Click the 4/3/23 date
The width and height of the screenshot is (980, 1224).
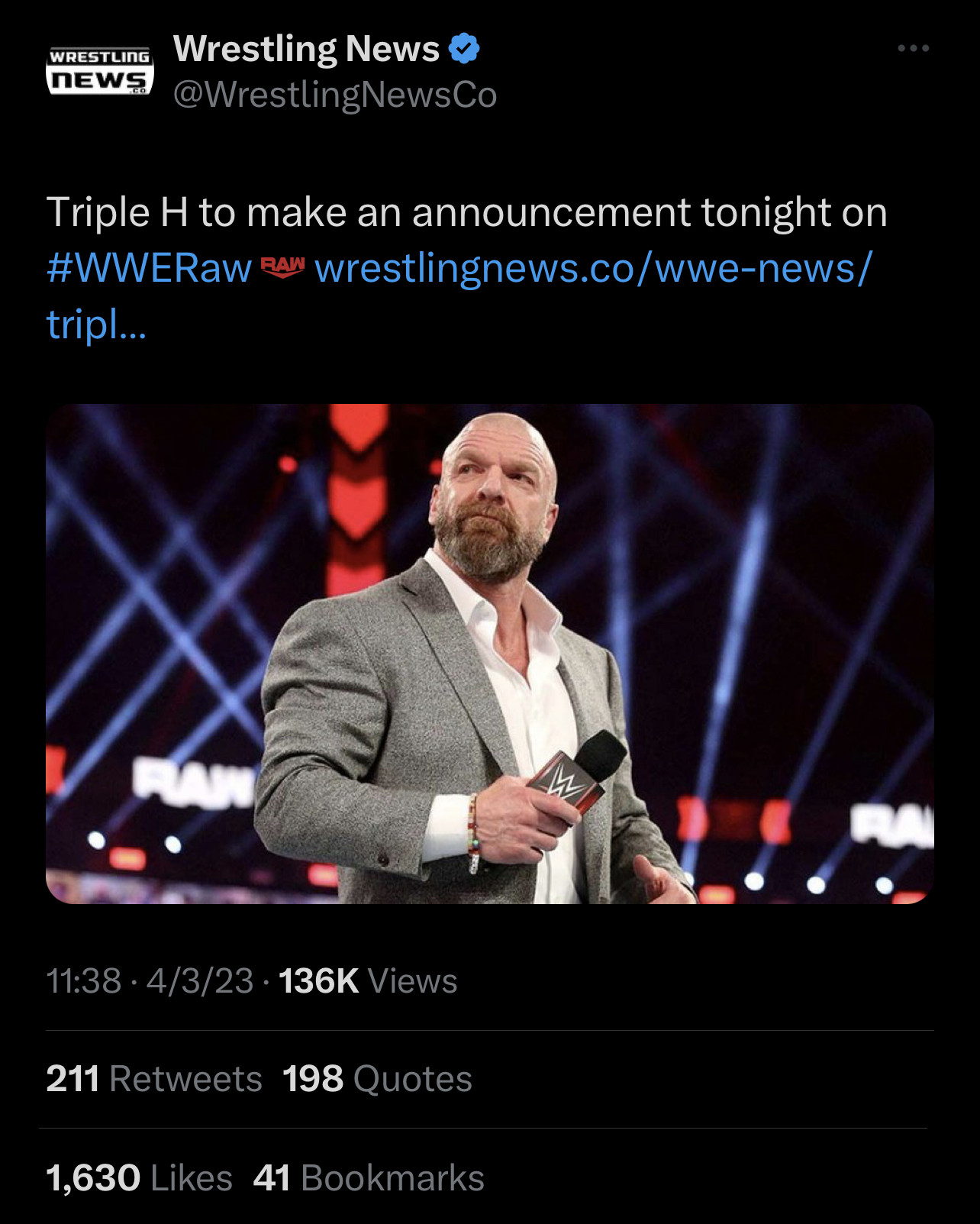(x=200, y=980)
